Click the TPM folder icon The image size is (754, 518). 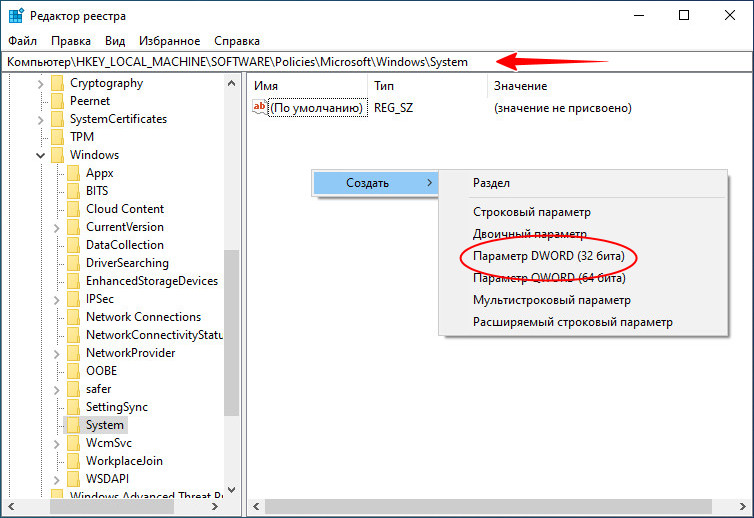57,137
